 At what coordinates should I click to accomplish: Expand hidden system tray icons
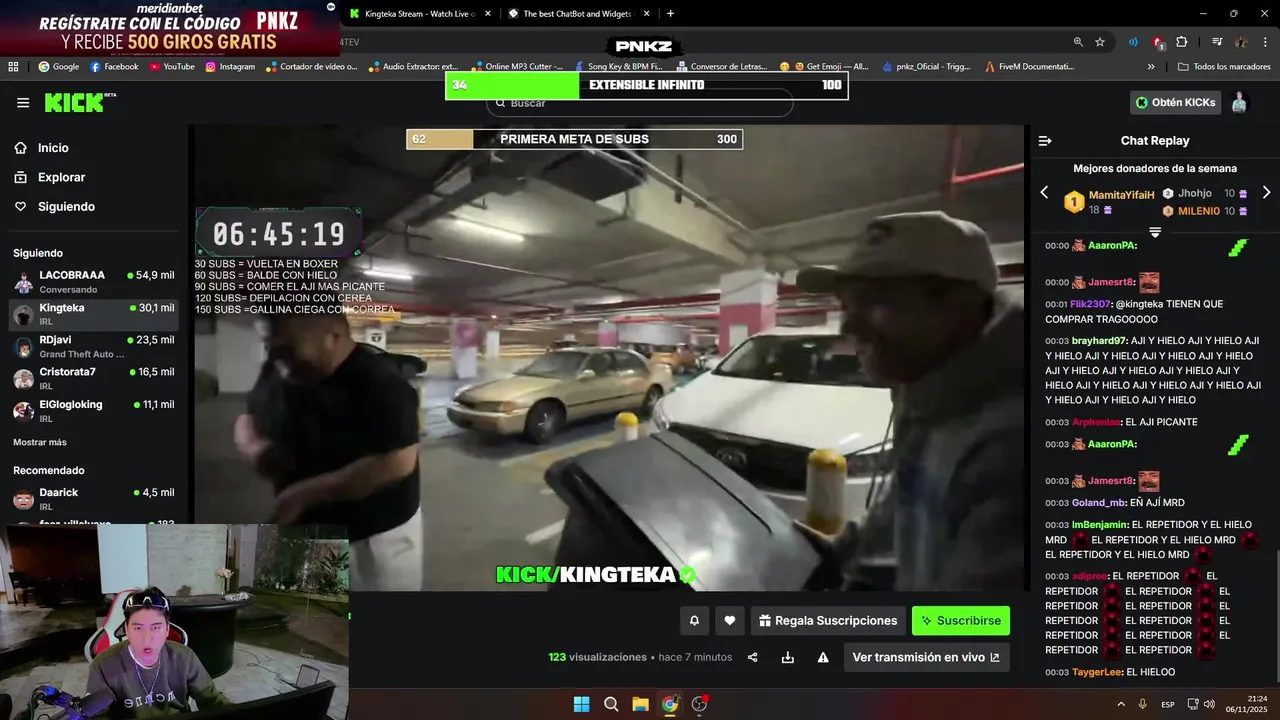click(x=1120, y=704)
